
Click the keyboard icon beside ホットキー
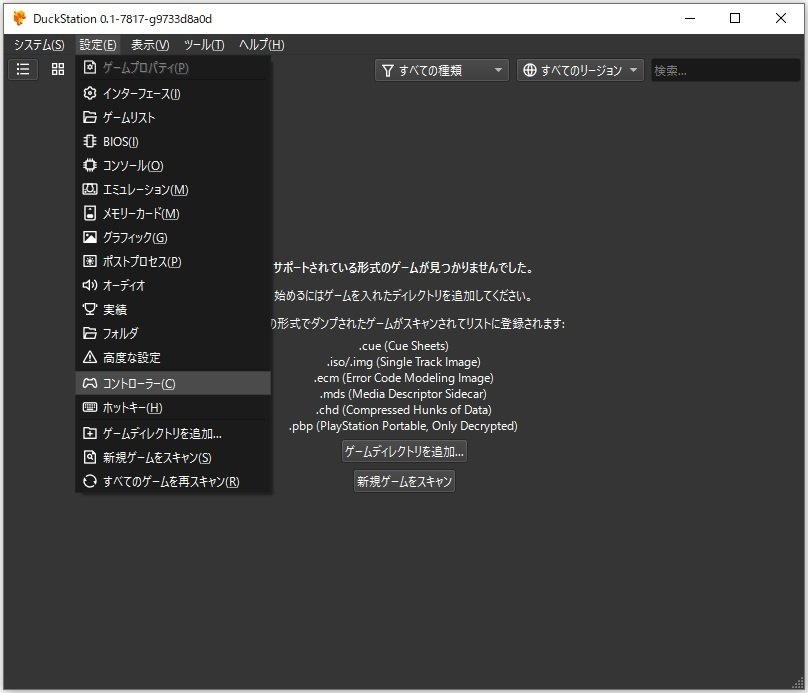click(90, 407)
